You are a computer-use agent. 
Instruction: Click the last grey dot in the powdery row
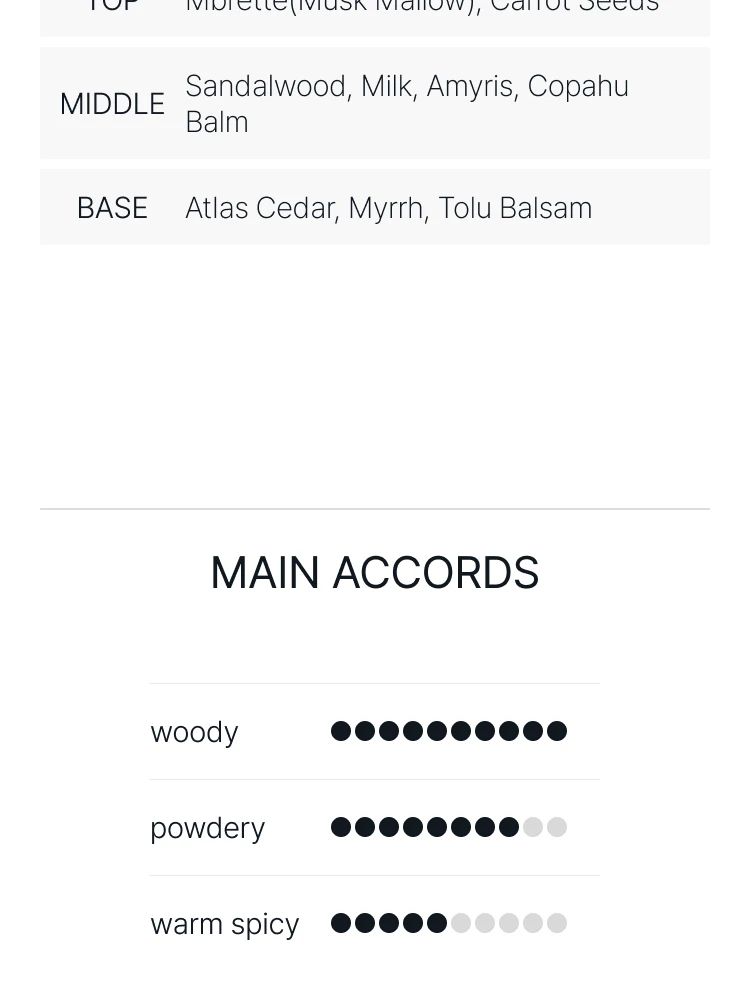pos(557,827)
